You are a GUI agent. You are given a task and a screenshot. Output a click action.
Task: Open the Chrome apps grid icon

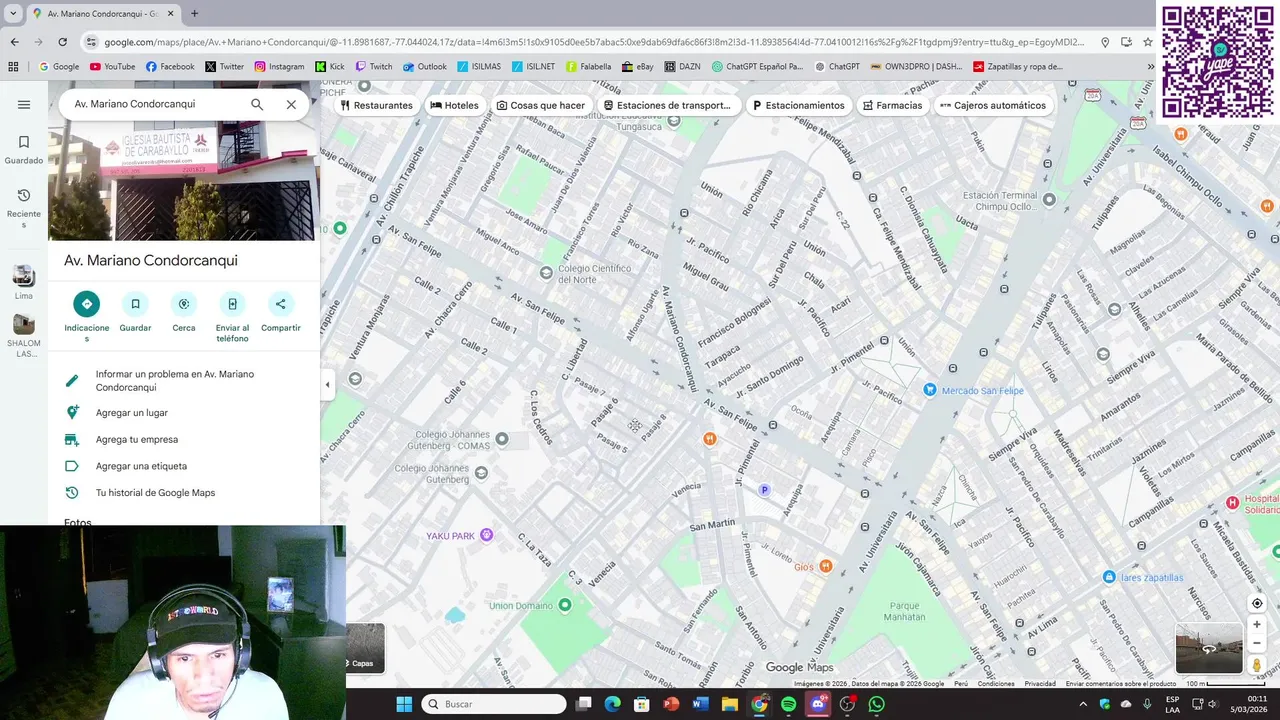coord(13,67)
